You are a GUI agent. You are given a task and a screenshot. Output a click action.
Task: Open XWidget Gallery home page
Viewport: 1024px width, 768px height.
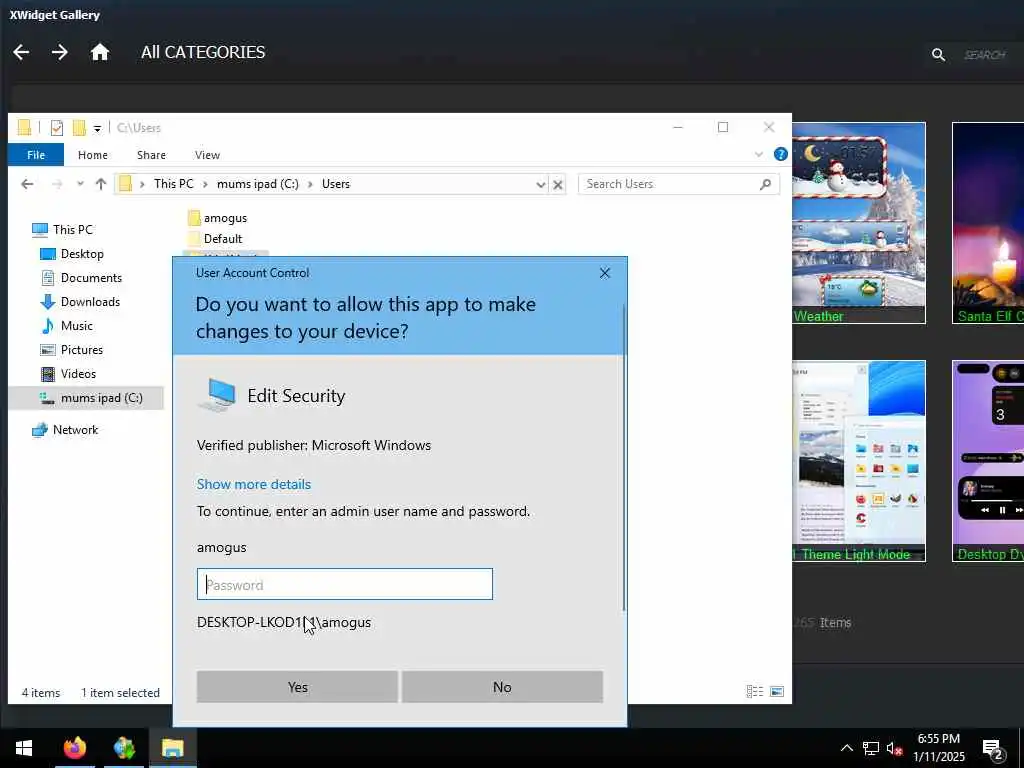click(x=99, y=52)
